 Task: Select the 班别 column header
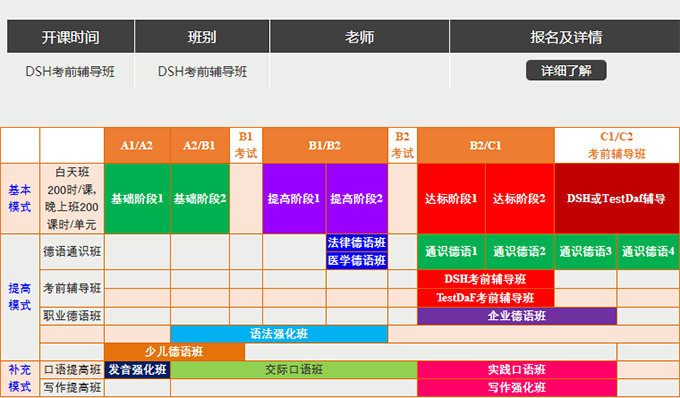coord(202,37)
